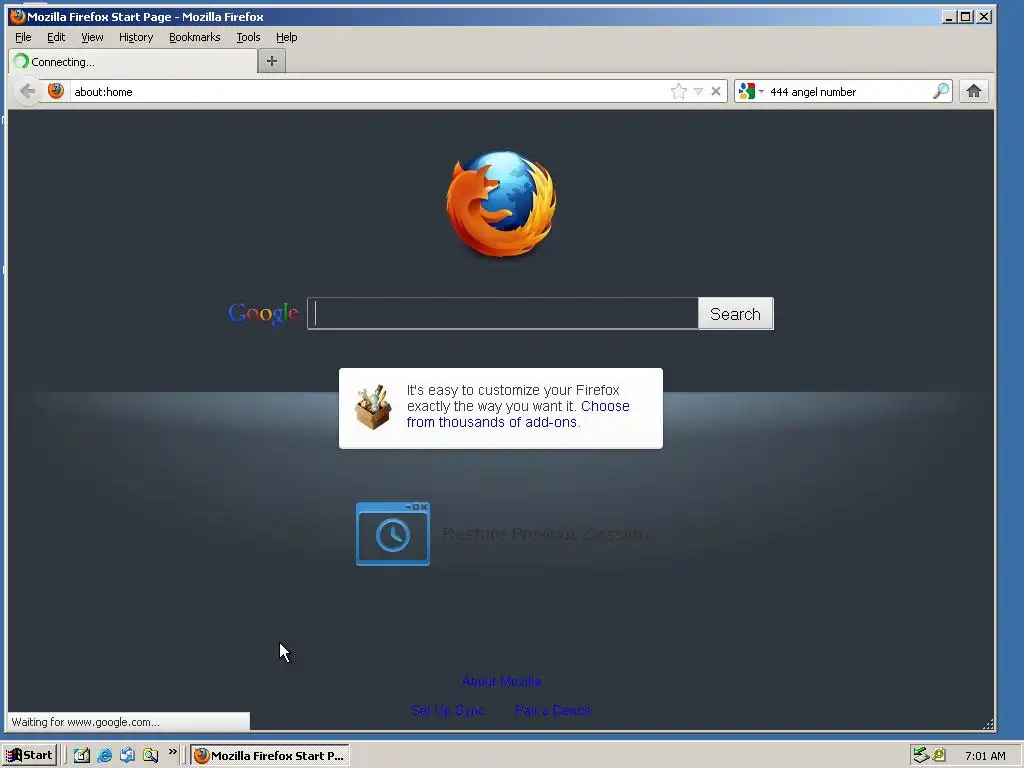Click the Restore Previous Session icon

(392, 534)
